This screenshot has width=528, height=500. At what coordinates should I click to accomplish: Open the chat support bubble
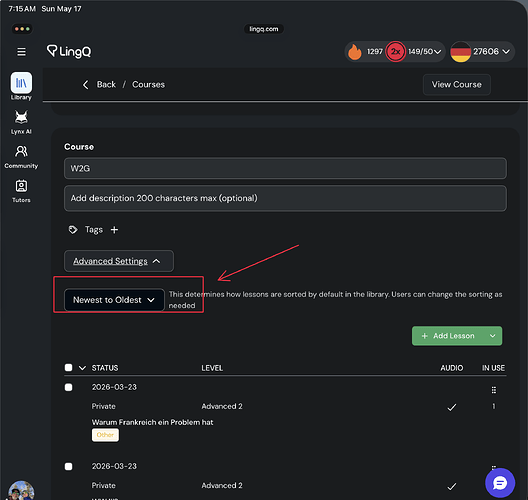pyautogui.click(x=500, y=483)
